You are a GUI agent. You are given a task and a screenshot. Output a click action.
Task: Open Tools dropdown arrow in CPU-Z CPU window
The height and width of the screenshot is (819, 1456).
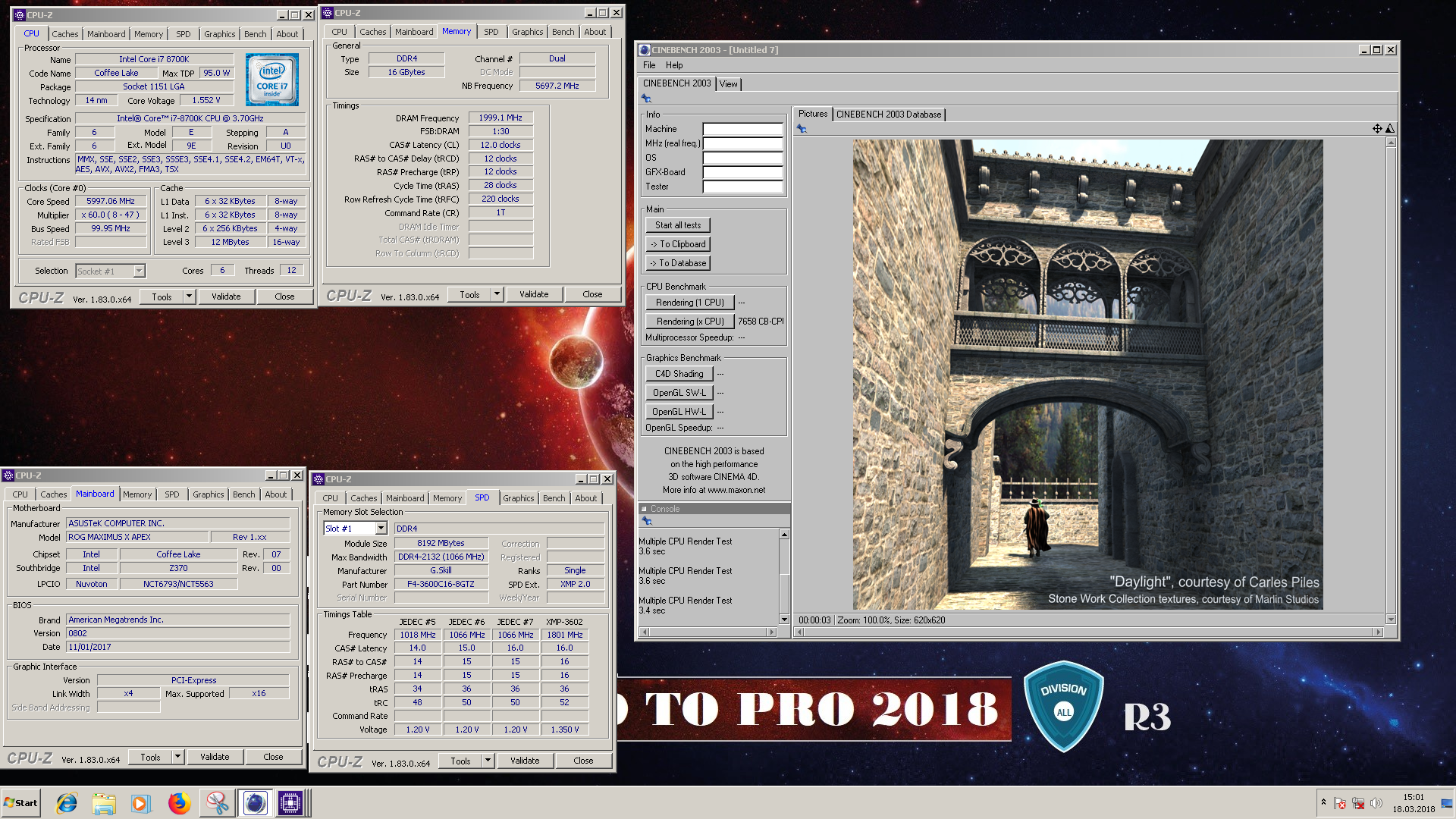point(189,297)
